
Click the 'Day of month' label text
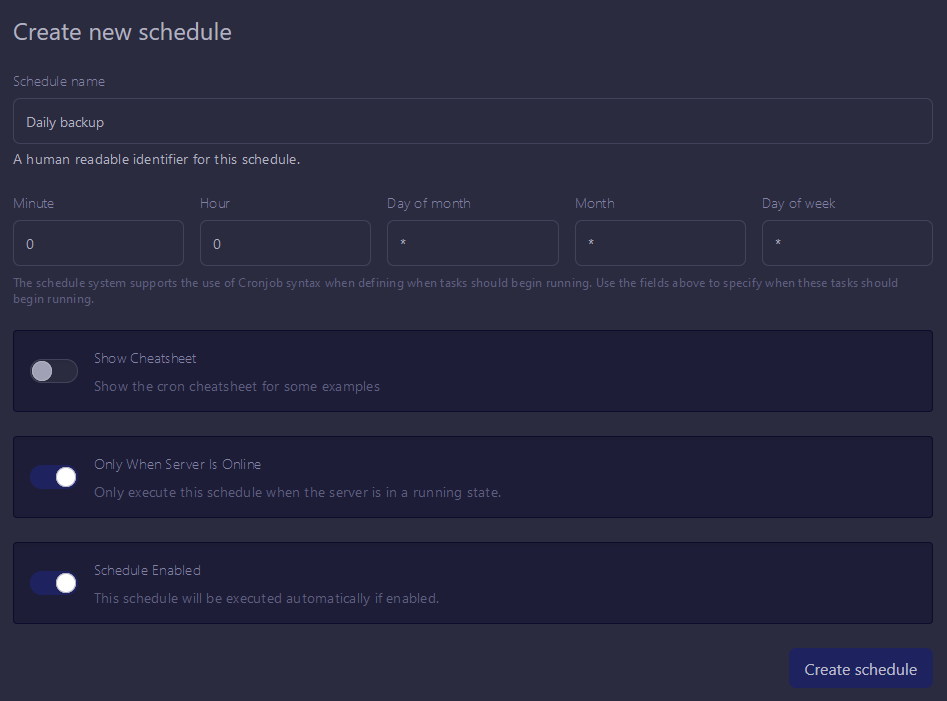click(429, 203)
